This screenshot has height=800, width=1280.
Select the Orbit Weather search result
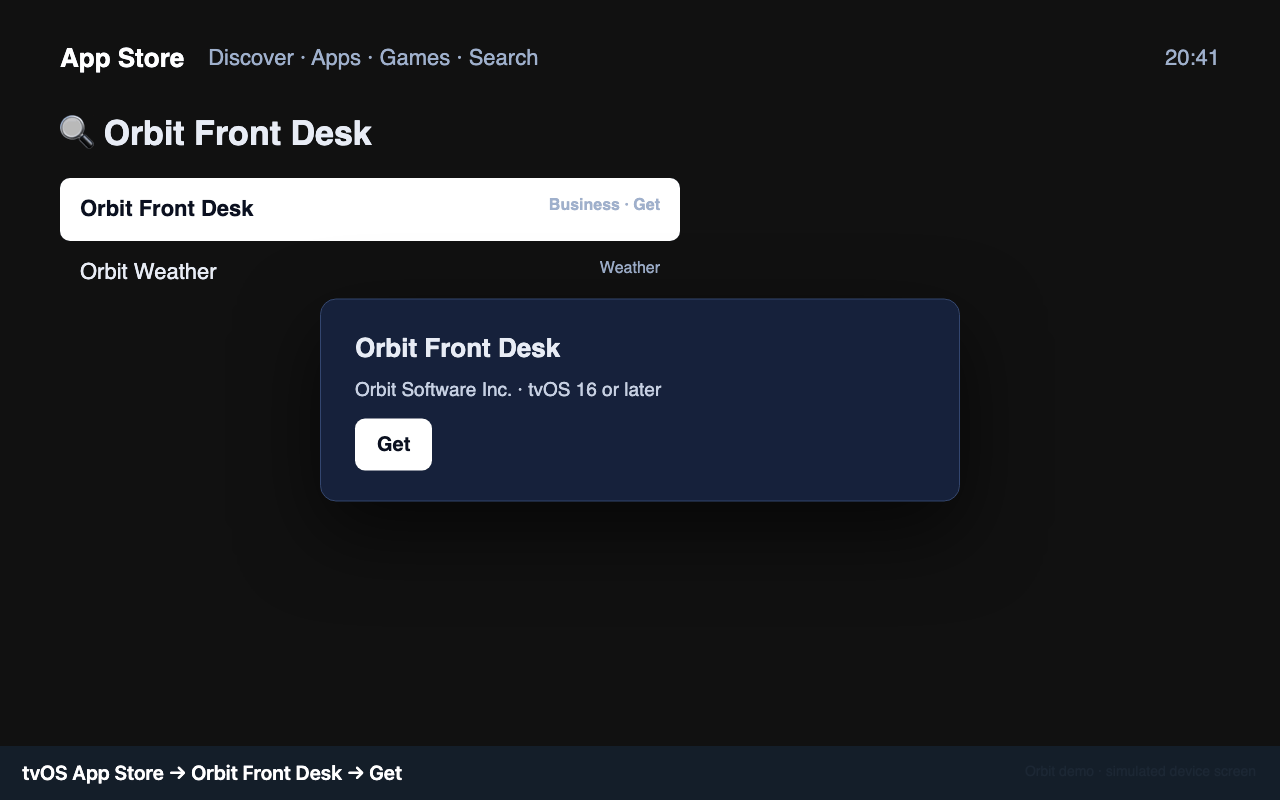tap(370, 271)
